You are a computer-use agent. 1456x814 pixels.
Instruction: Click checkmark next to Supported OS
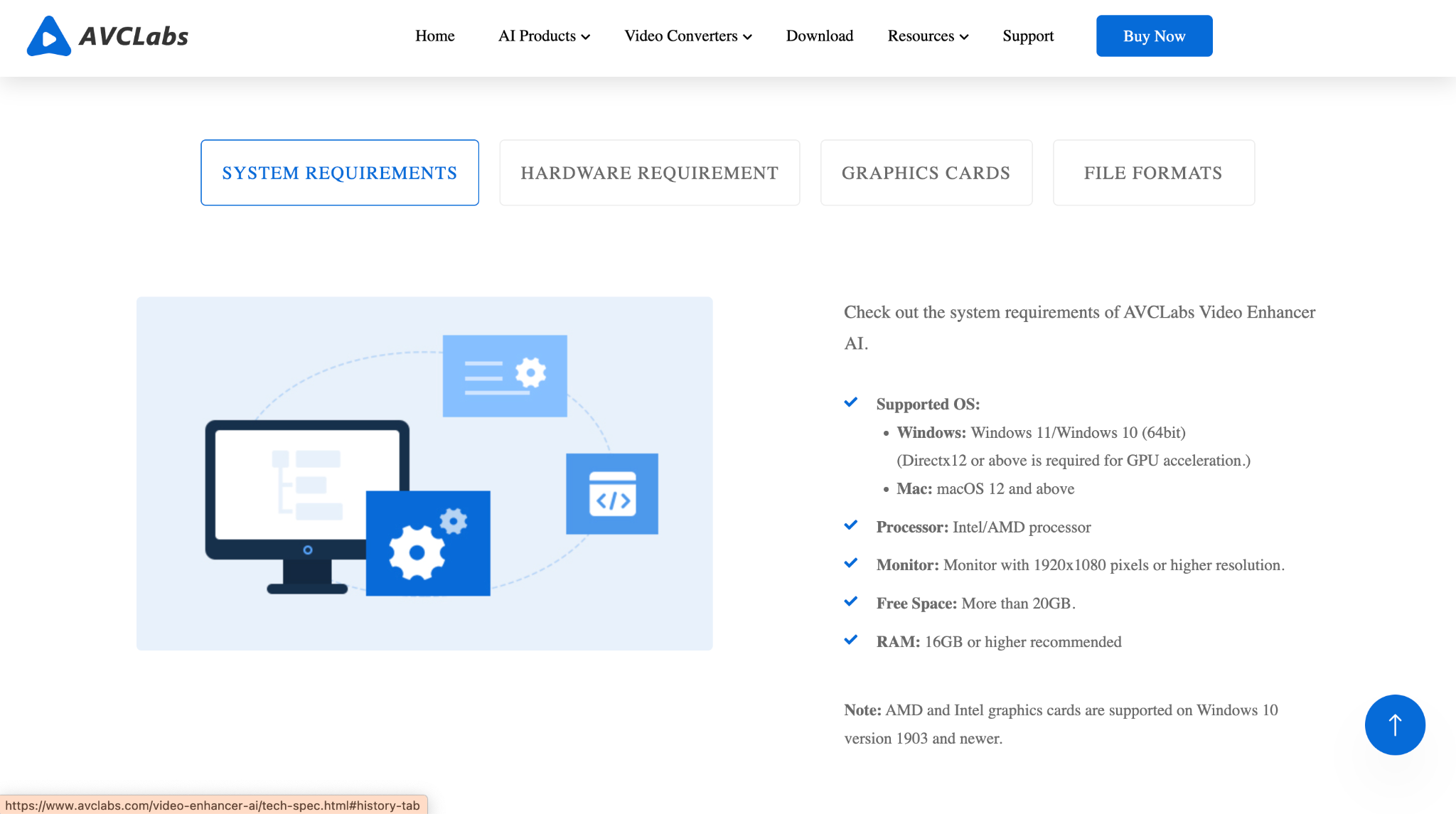(851, 402)
